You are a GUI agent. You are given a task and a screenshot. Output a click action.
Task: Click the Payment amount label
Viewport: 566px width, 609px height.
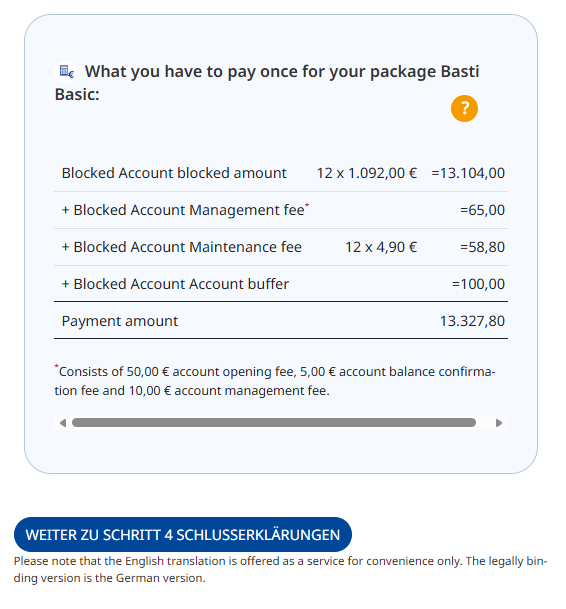click(120, 321)
